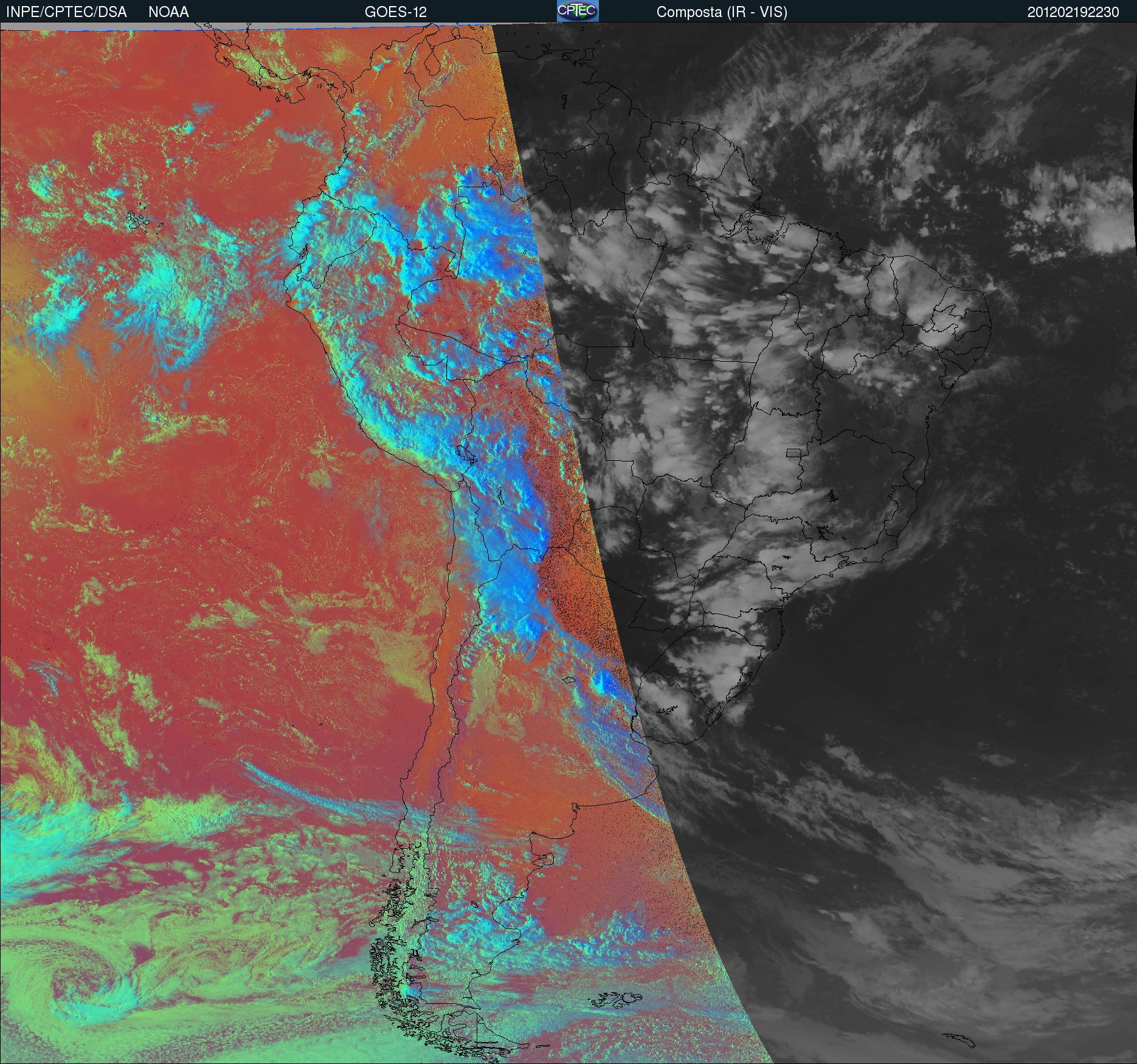The width and height of the screenshot is (1137, 1064).
Task: Click the NOAA label in the header
Action: pyautogui.click(x=168, y=12)
